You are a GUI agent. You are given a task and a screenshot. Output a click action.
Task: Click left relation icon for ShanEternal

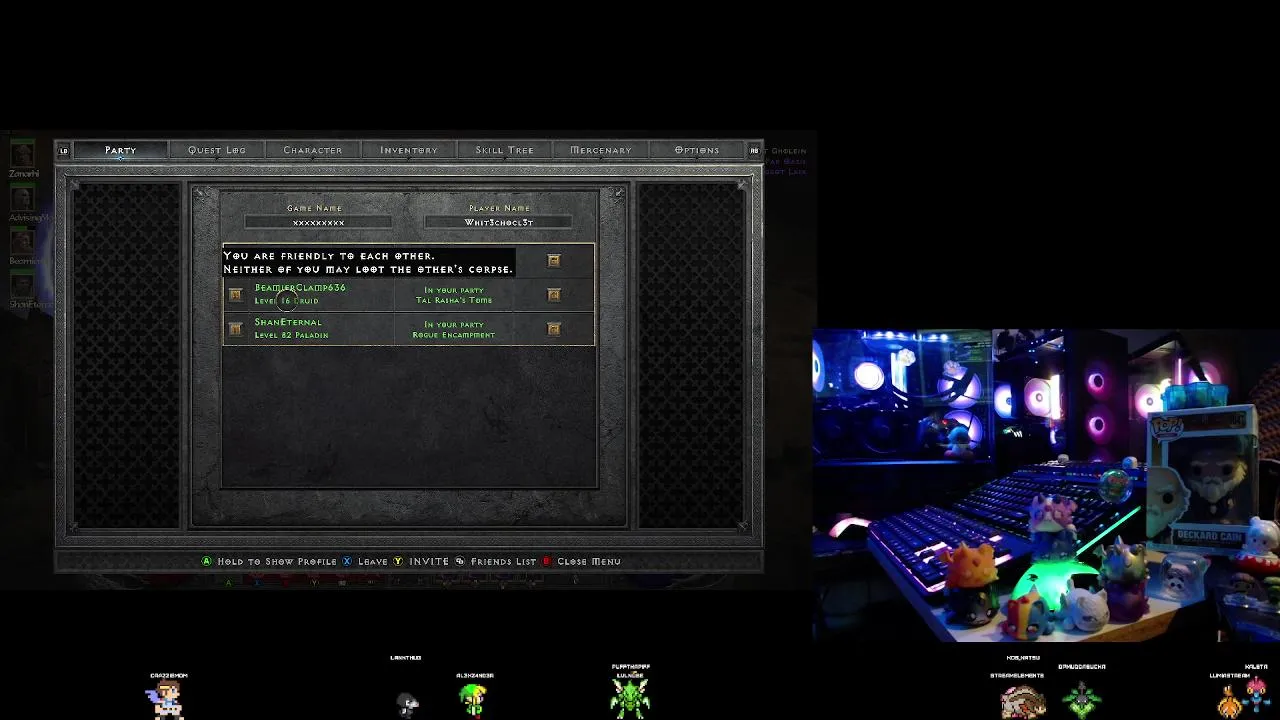pyautogui.click(x=235, y=328)
